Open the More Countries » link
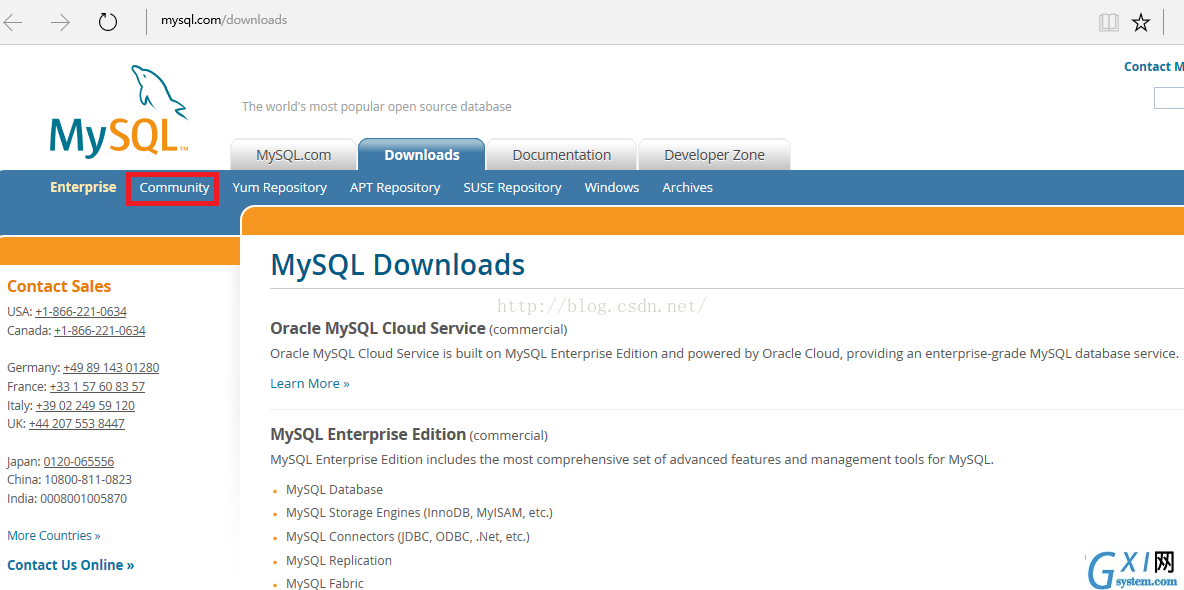1184x590 pixels. click(x=54, y=536)
